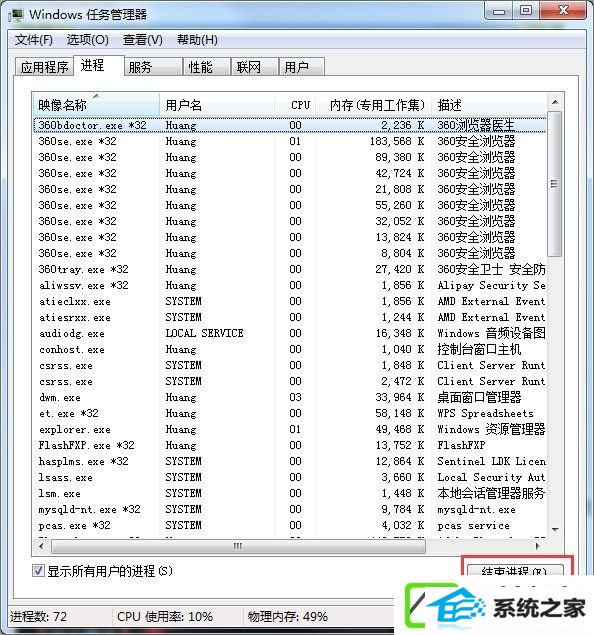This screenshot has width=594, height=635.
Task: Sort by 用户名 column header
Action: (x=217, y=105)
